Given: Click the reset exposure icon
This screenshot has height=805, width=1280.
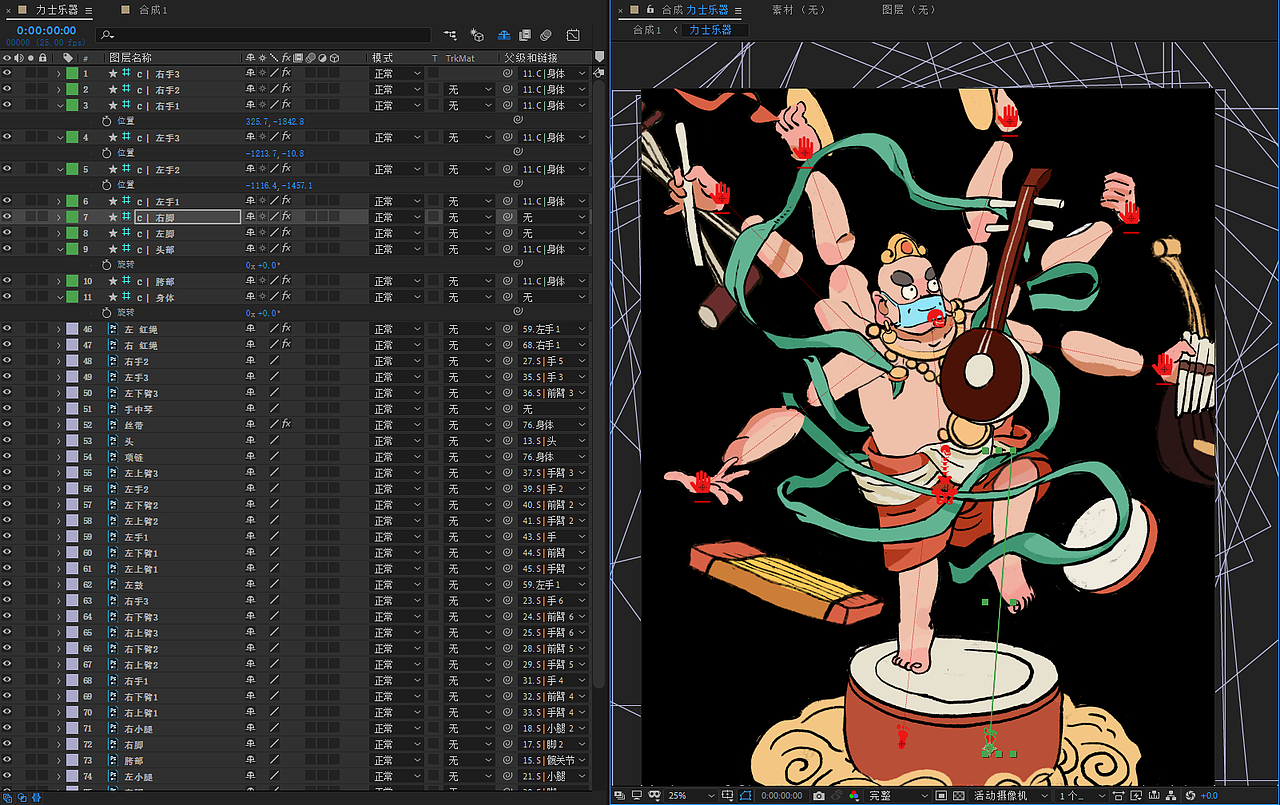Looking at the screenshot, I should point(1189,795).
